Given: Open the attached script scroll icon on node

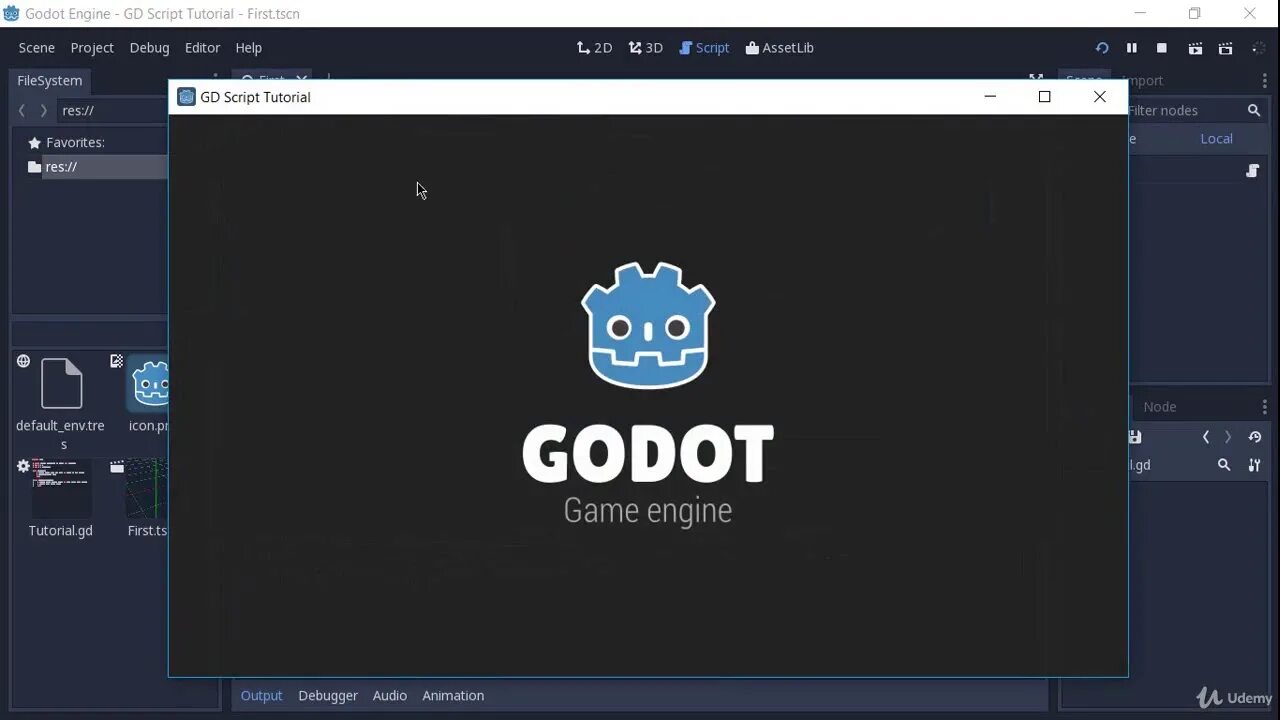Looking at the screenshot, I should (x=1252, y=171).
